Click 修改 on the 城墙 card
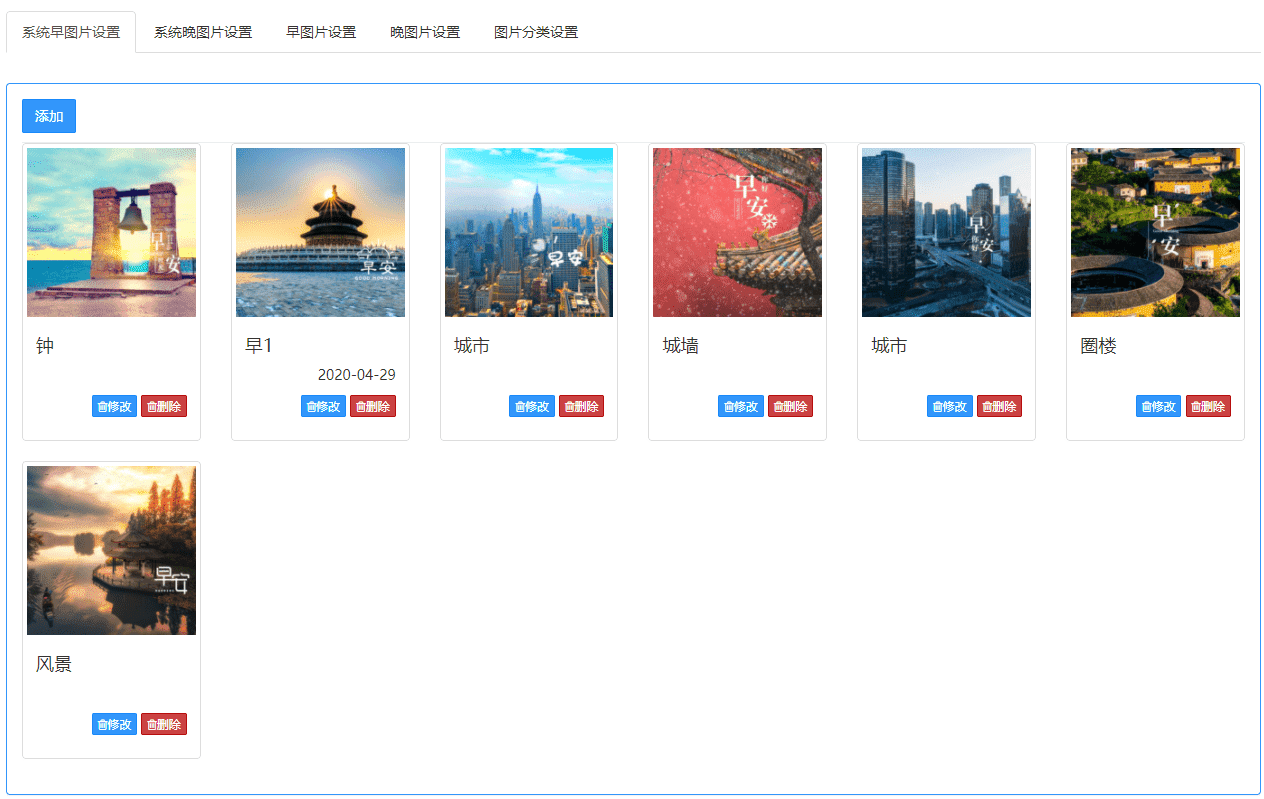This screenshot has width=1264, height=799. pyautogui.click(x=741, y=406)
